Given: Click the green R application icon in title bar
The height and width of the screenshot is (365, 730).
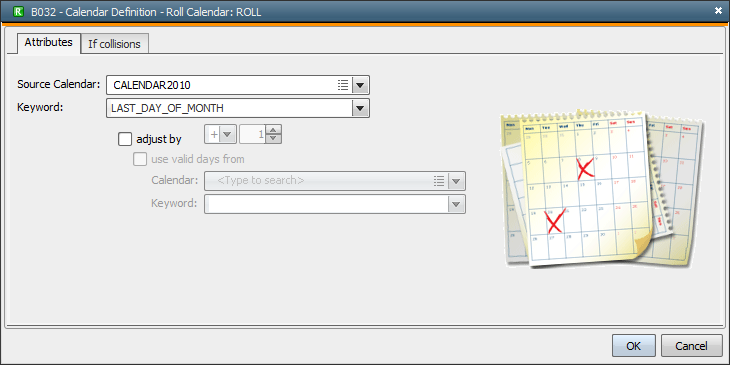Looking at the screenshot, I should tap(19, 11).
